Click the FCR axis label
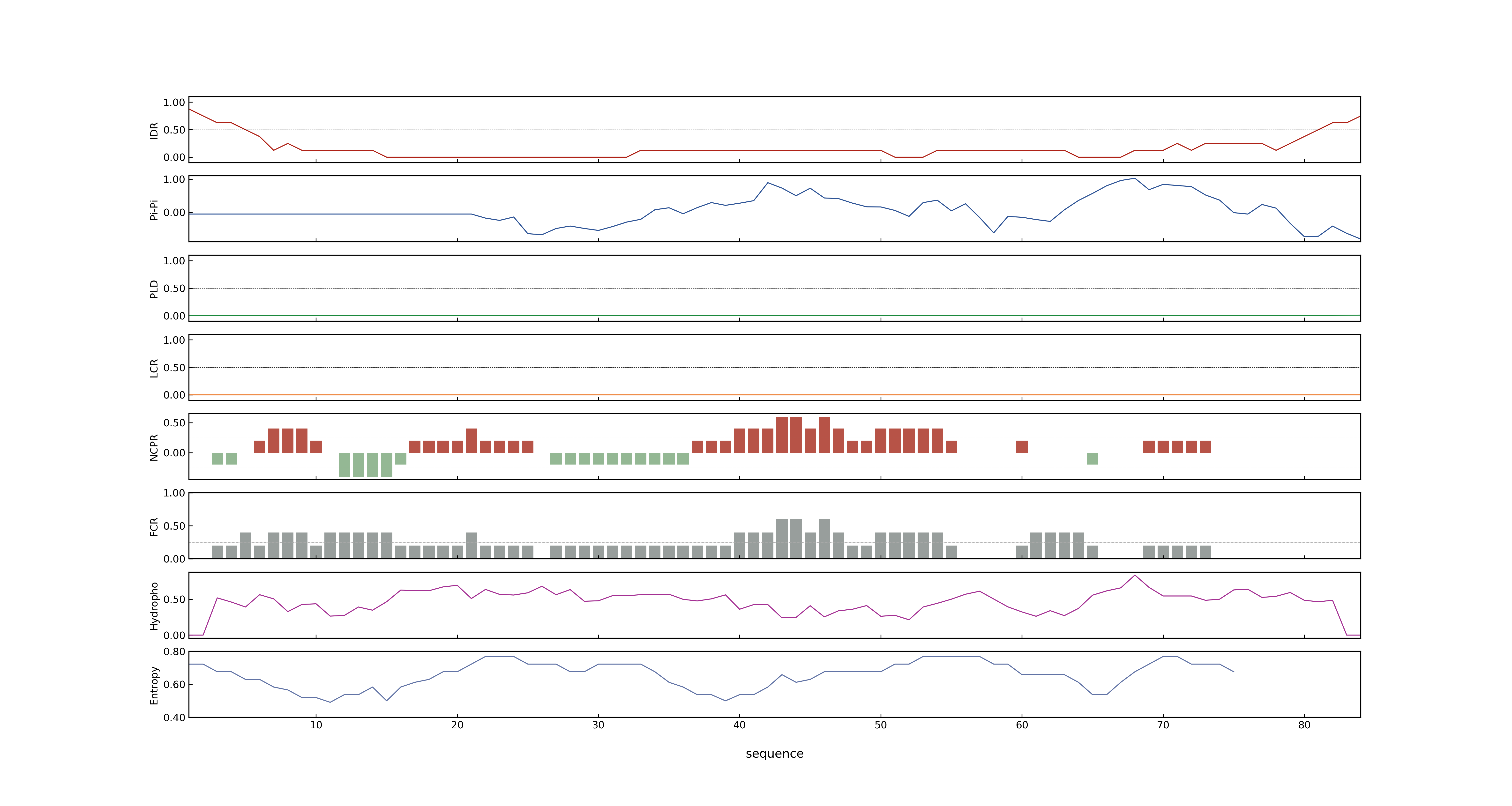The width and height of the screenshot is (1512, 806). pos(154,527)
